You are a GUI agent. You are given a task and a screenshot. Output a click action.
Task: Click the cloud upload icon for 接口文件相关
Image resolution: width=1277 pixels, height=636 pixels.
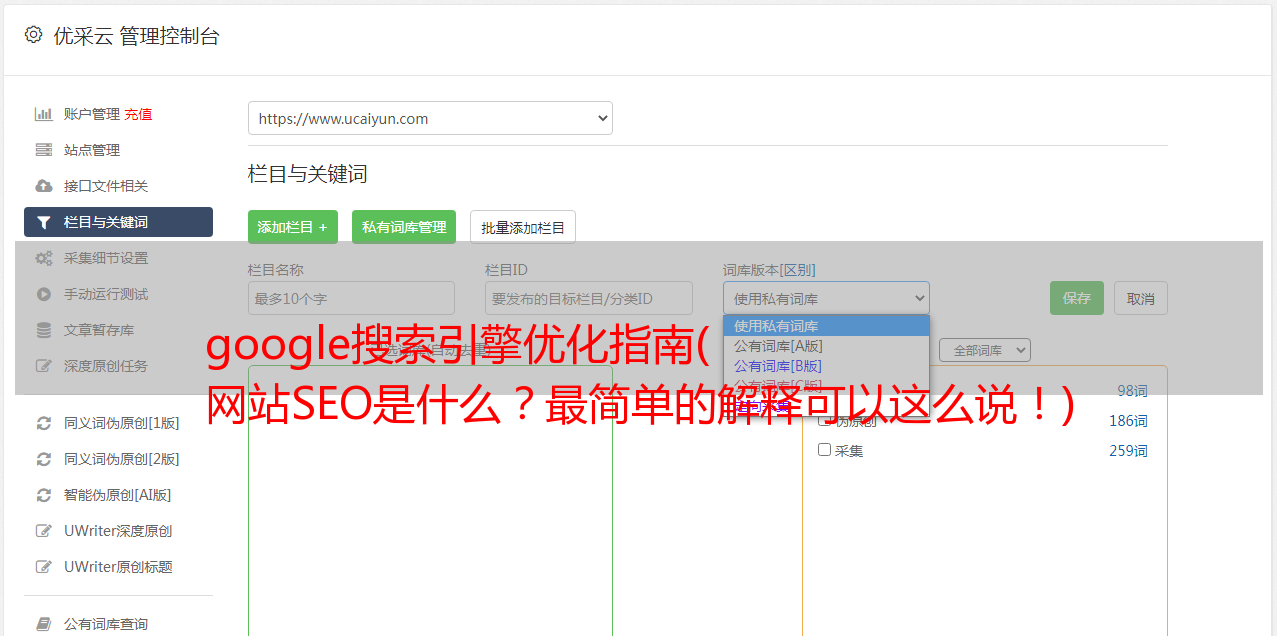[x=43, y=186]
